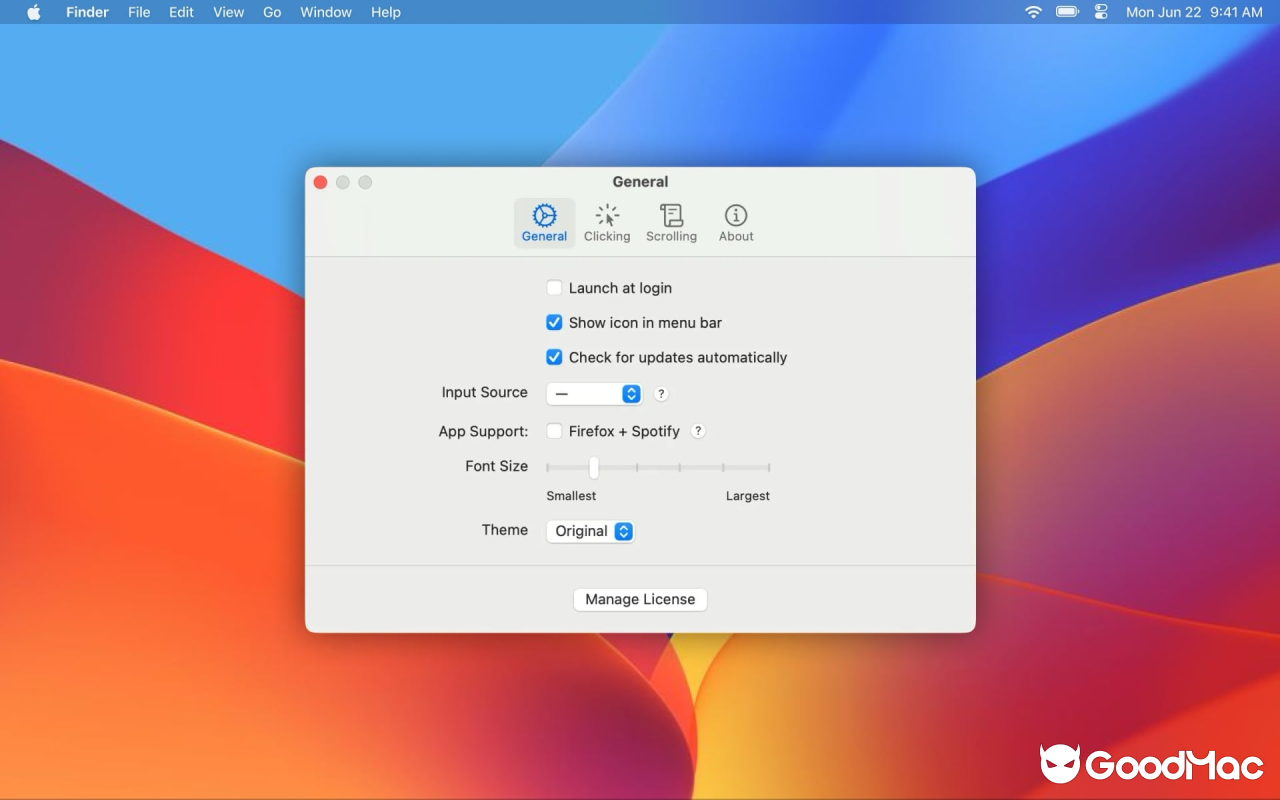
Task: Click the 'Largest' font size label
Action: click(748, 496)
